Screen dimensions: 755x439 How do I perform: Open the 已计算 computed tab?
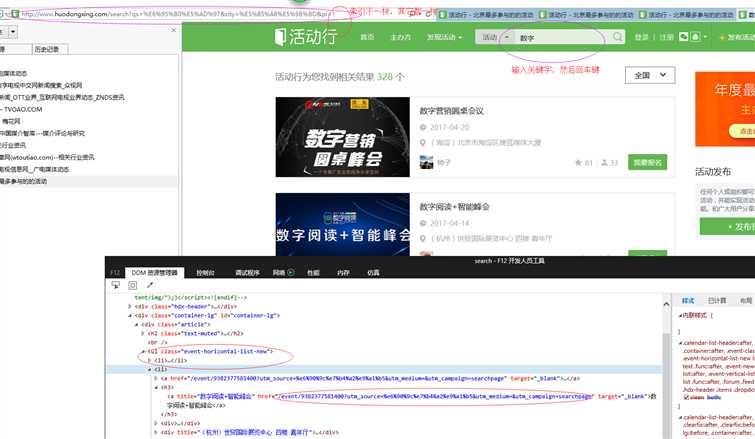(717, 300)
